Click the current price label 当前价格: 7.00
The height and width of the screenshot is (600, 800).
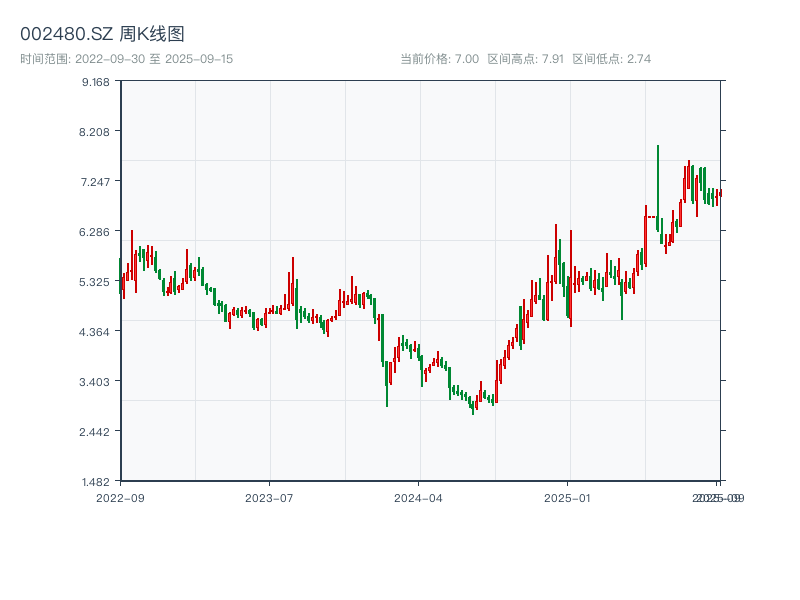pos(439,59)
